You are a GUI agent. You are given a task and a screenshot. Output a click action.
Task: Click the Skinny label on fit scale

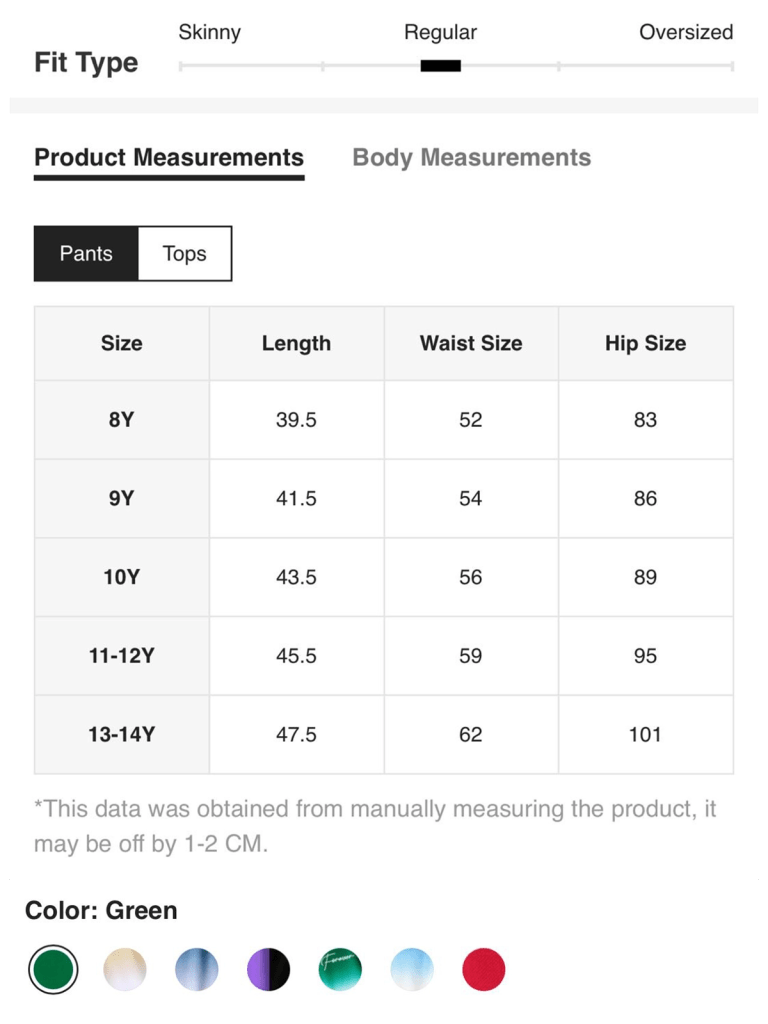[209, 32]
